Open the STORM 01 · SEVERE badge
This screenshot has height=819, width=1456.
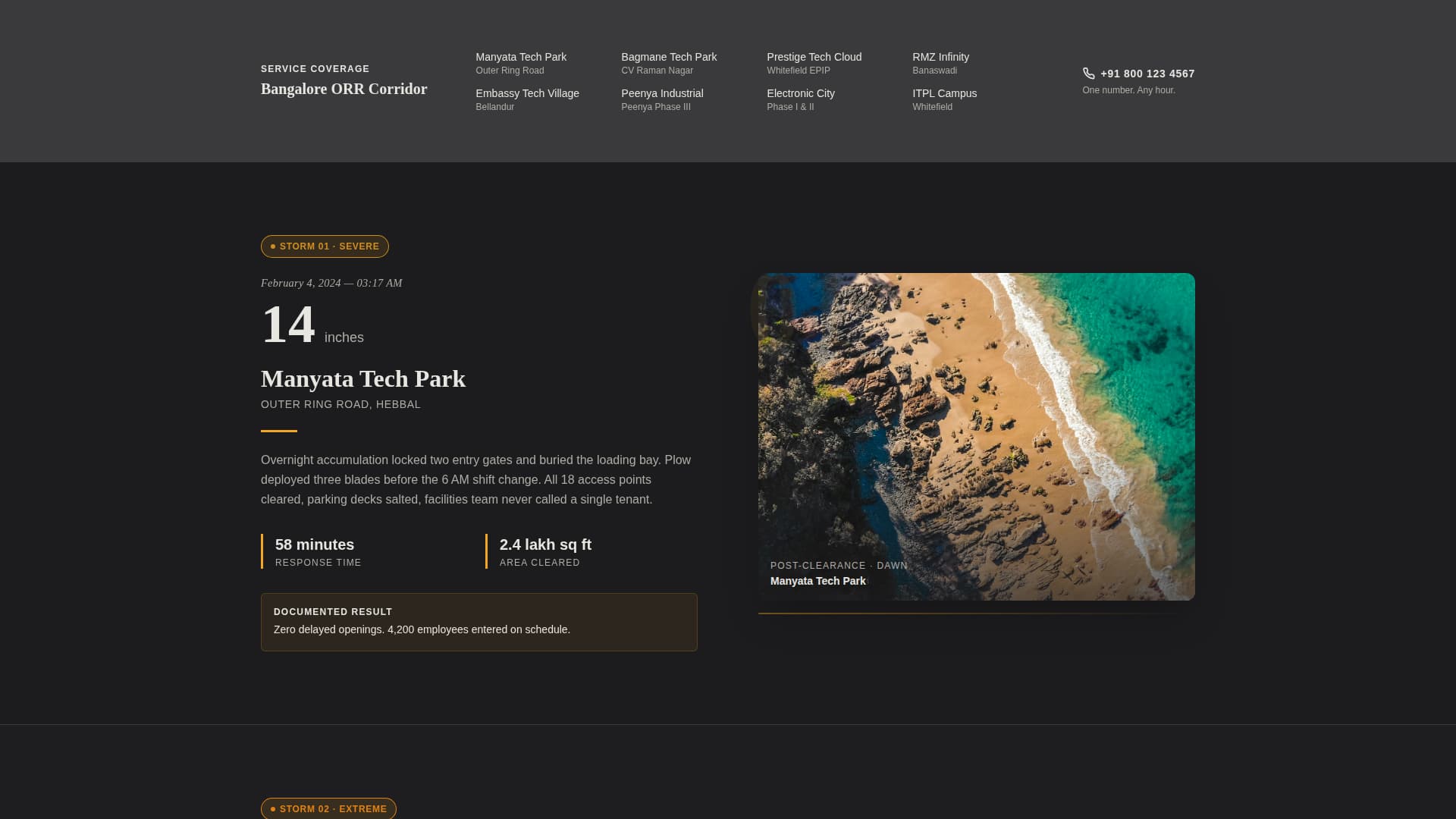tap(325, 246)
